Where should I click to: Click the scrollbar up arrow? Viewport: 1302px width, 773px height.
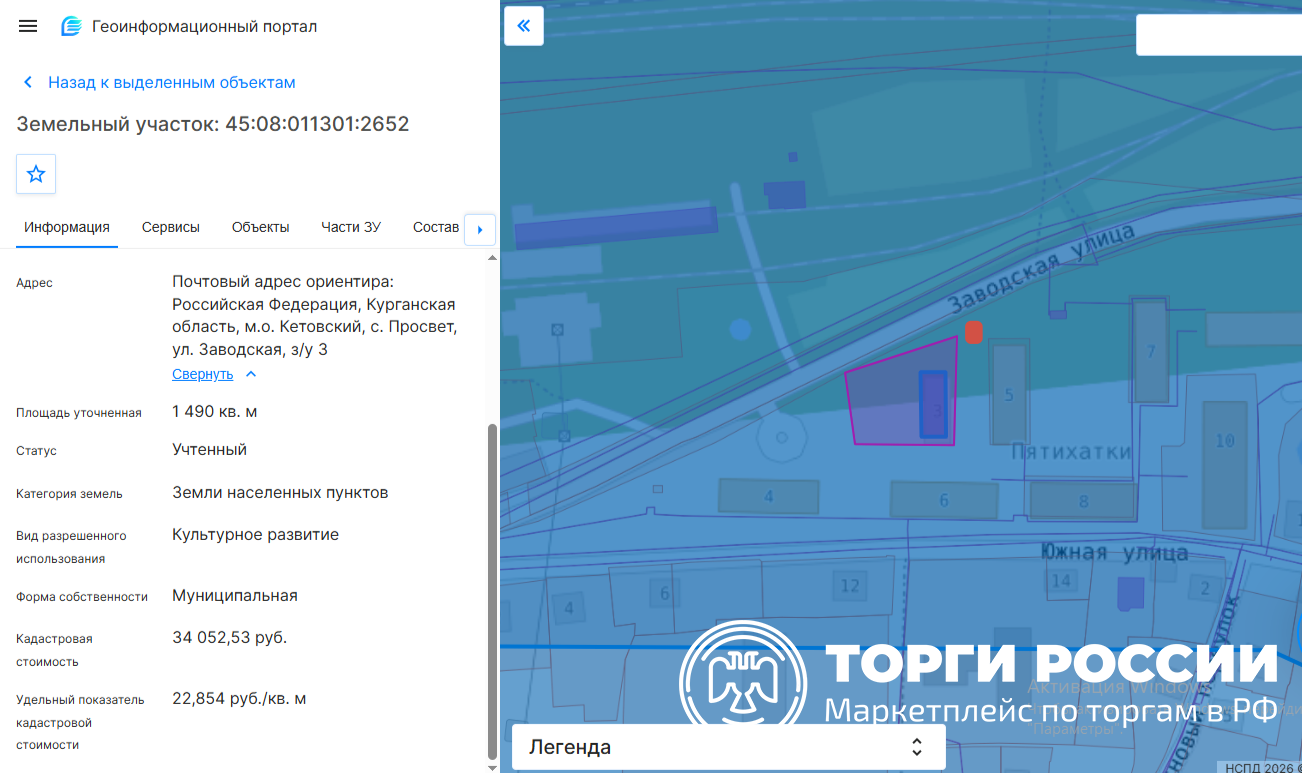[491, 257]
